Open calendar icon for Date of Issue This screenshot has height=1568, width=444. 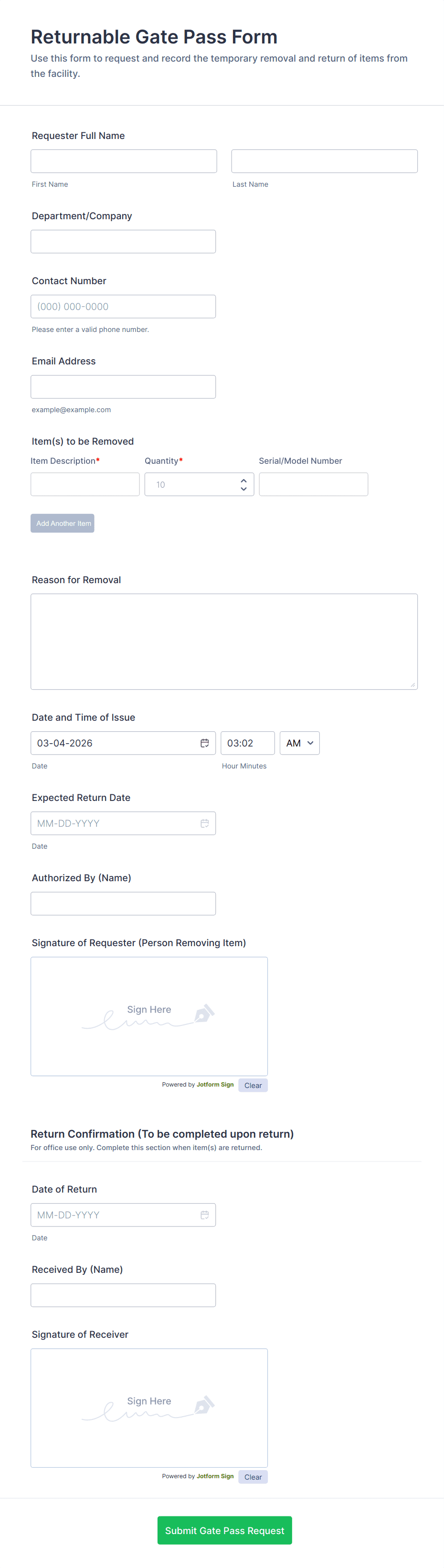coord(204,743)
